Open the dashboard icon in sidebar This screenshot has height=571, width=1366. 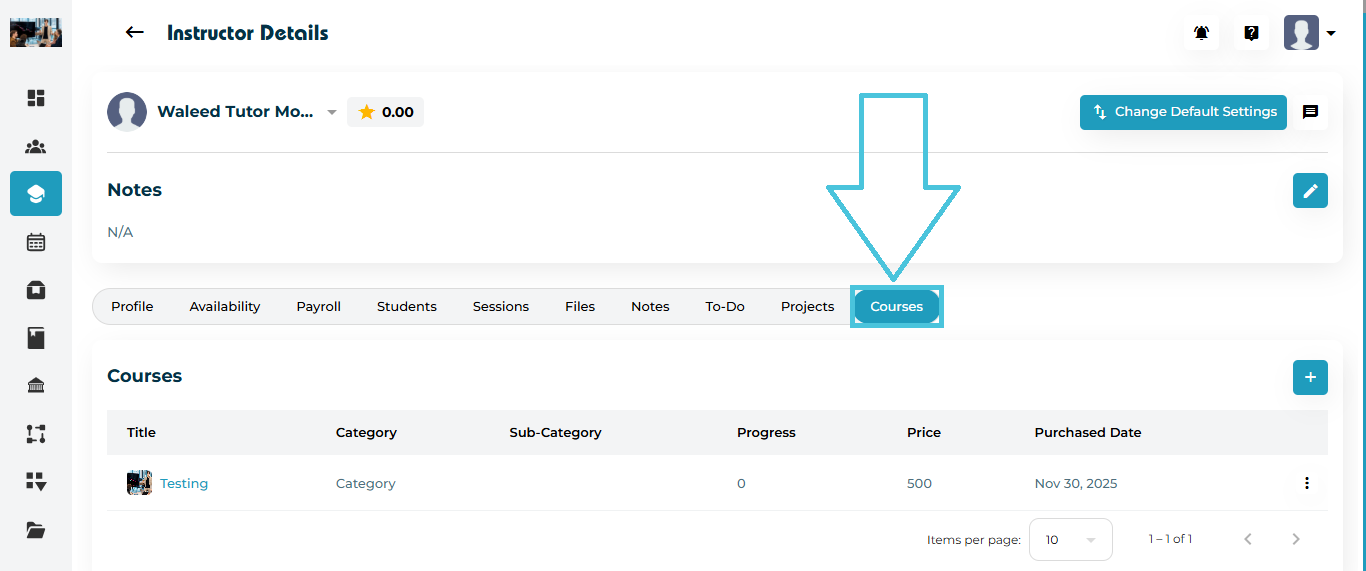(x=36, y=98)
